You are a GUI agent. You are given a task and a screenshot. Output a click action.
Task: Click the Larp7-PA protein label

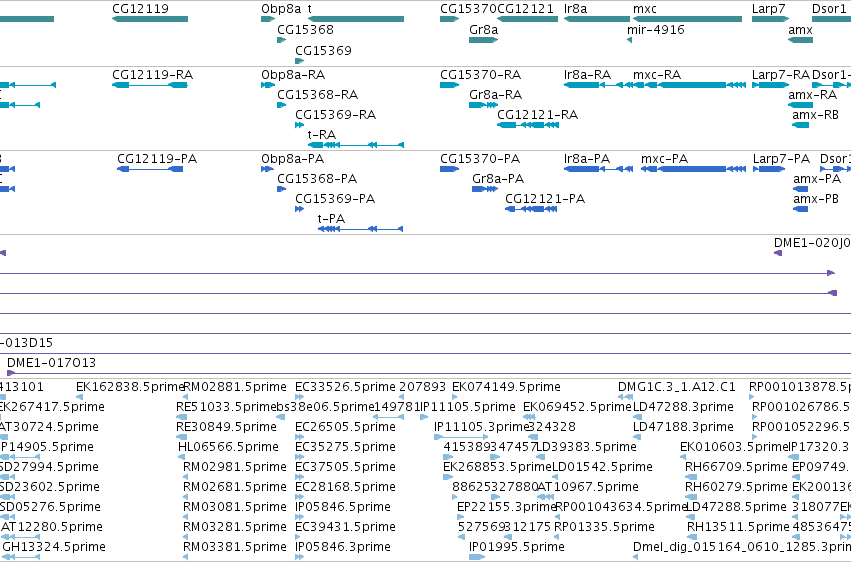(x=781, y=158)
